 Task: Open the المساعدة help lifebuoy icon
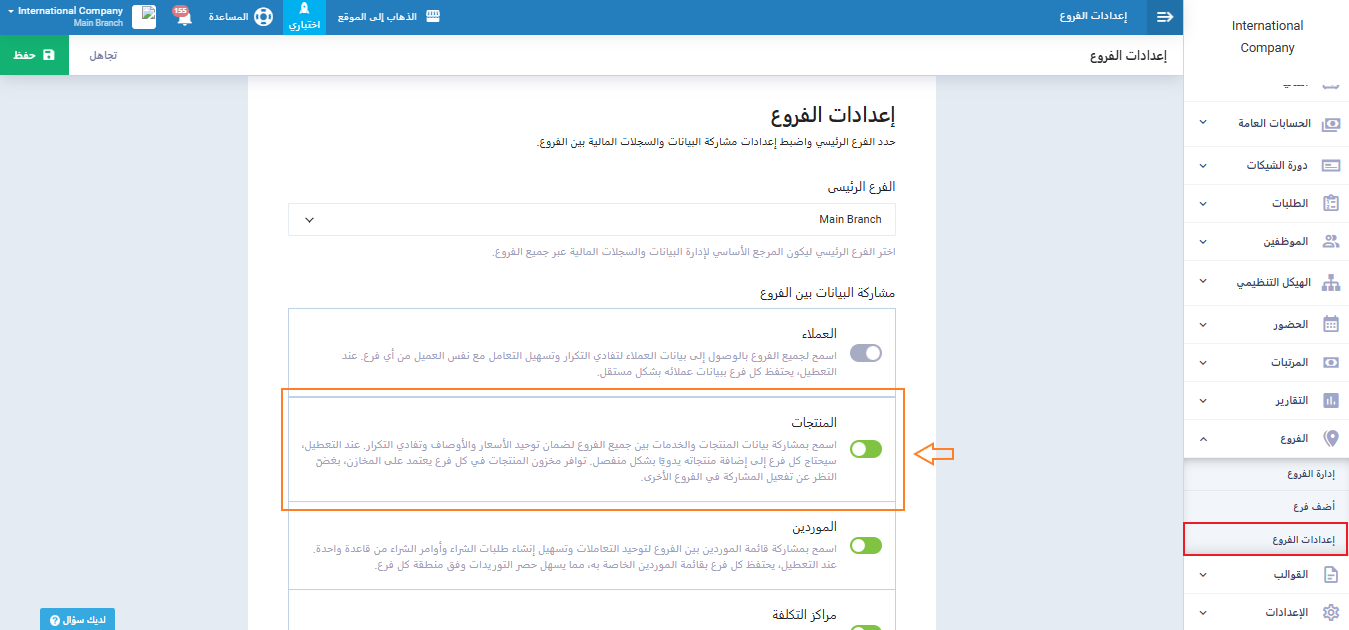point(263,17)
